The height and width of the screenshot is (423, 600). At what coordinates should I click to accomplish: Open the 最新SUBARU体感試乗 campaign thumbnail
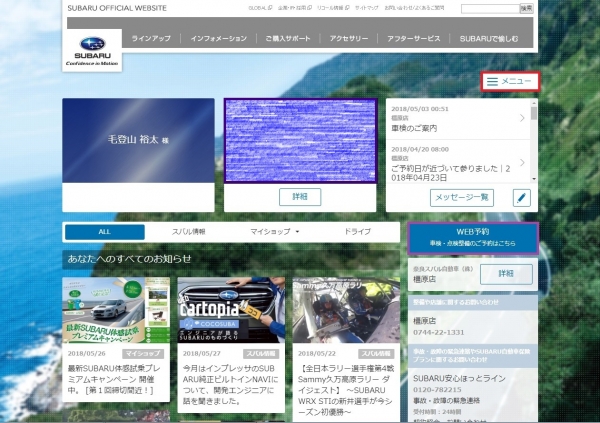[x=116, y=310]
